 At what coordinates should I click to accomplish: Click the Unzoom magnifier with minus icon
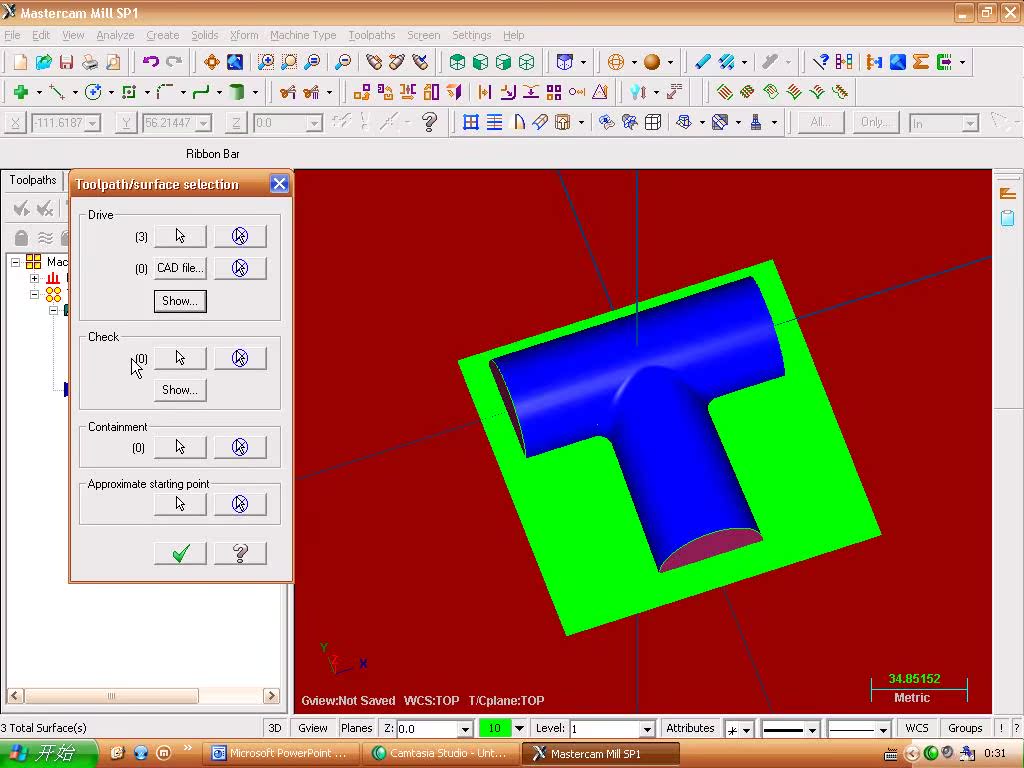click(343, 62)
